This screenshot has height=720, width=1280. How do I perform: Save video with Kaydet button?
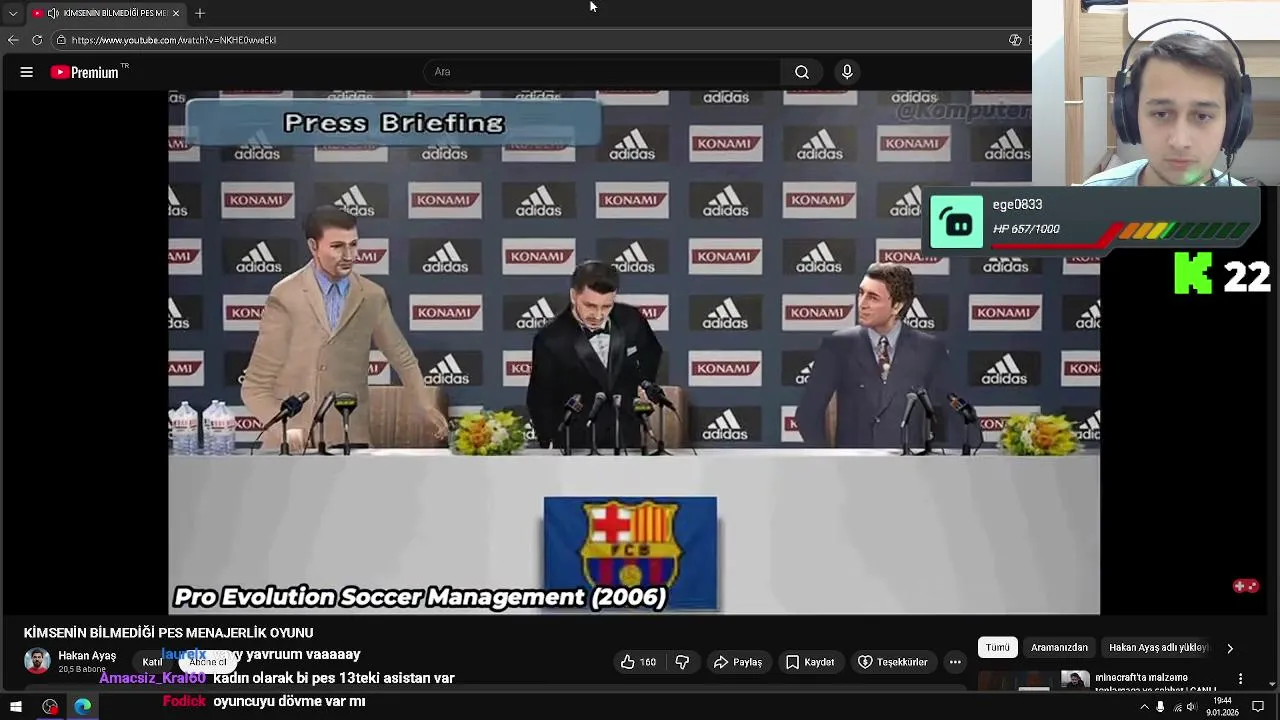[x=810, y=662]
